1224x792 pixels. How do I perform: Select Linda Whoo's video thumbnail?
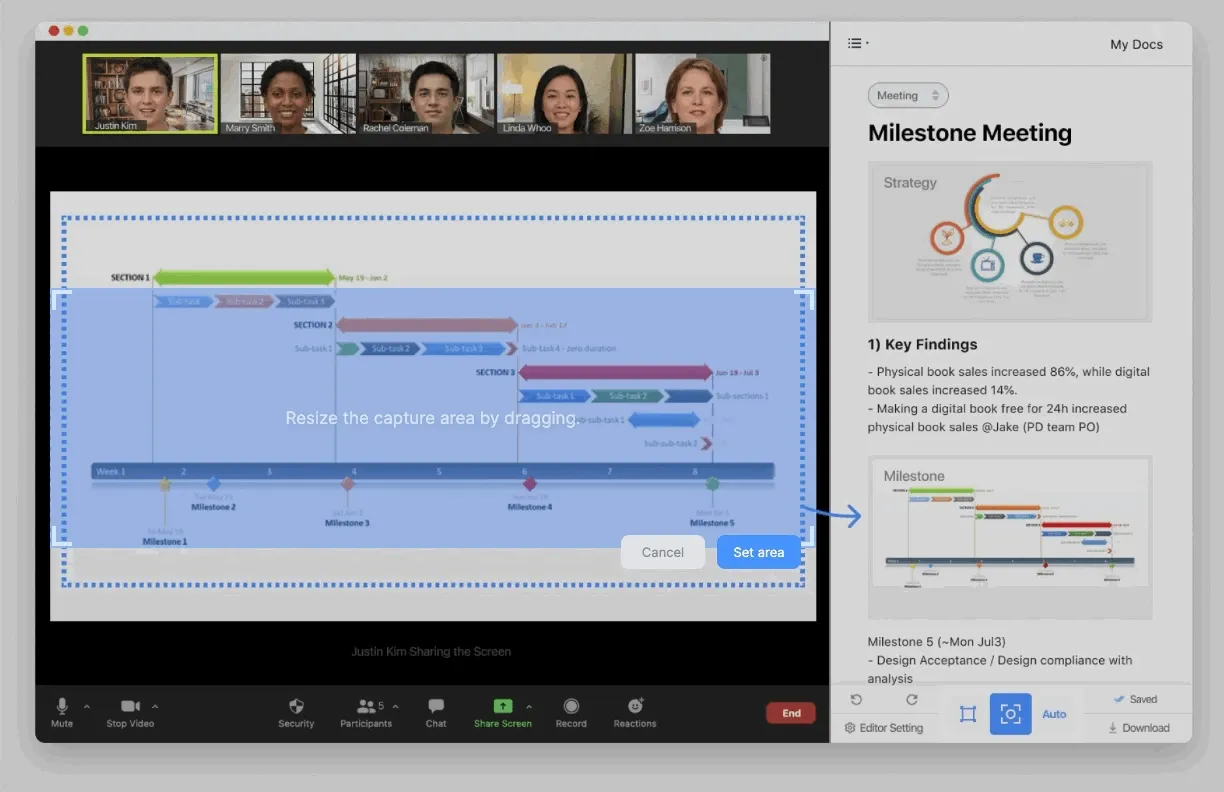coord(564,94)
